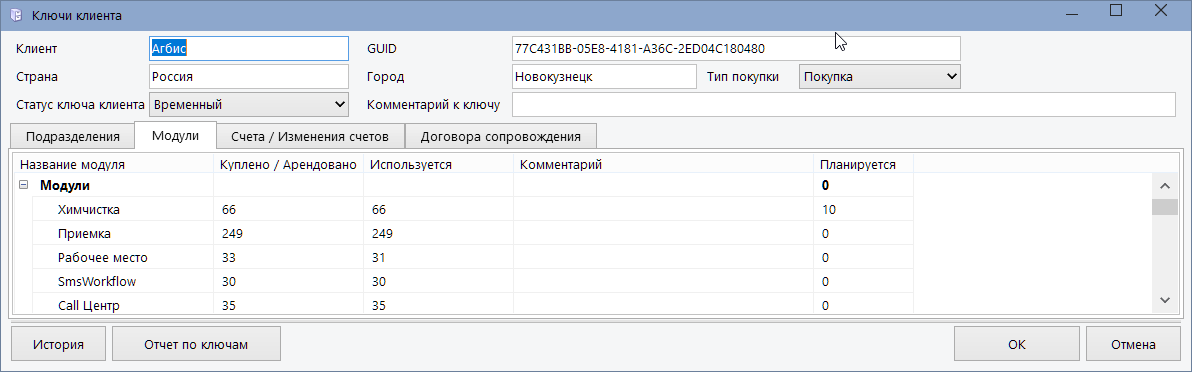The image size is (1192, 372).
Task: Click the modules list scrollbar thumb
Action: coord(1164,207)
